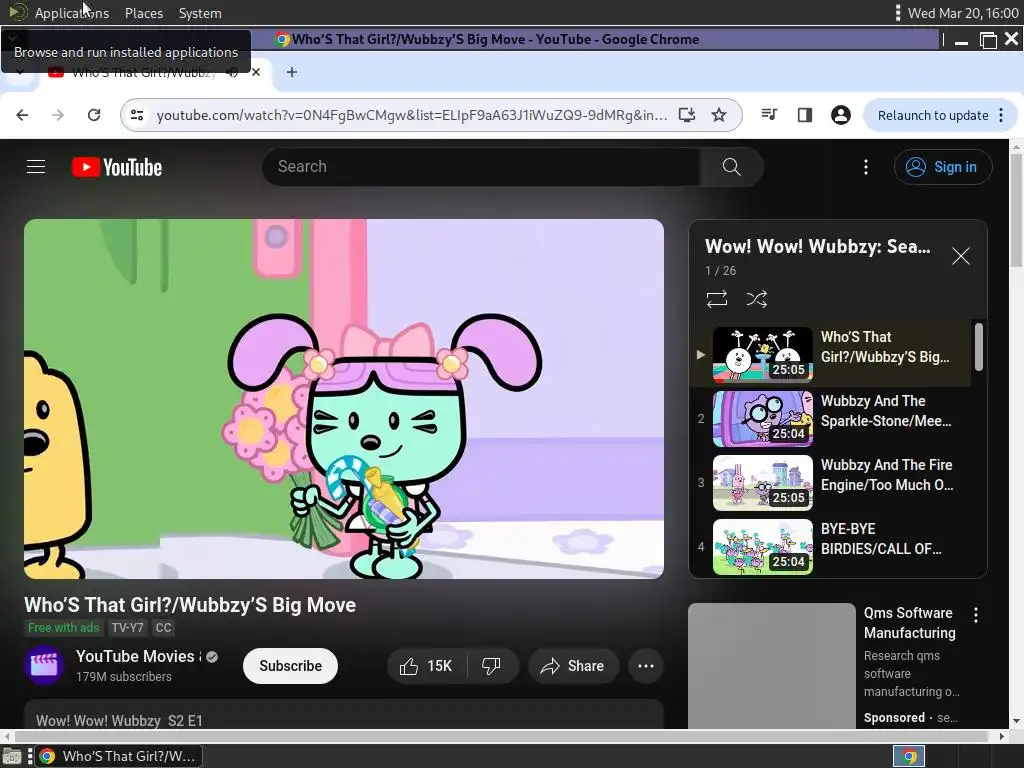
Task: Click the ad image thumbnail
Action: point(772,666)
